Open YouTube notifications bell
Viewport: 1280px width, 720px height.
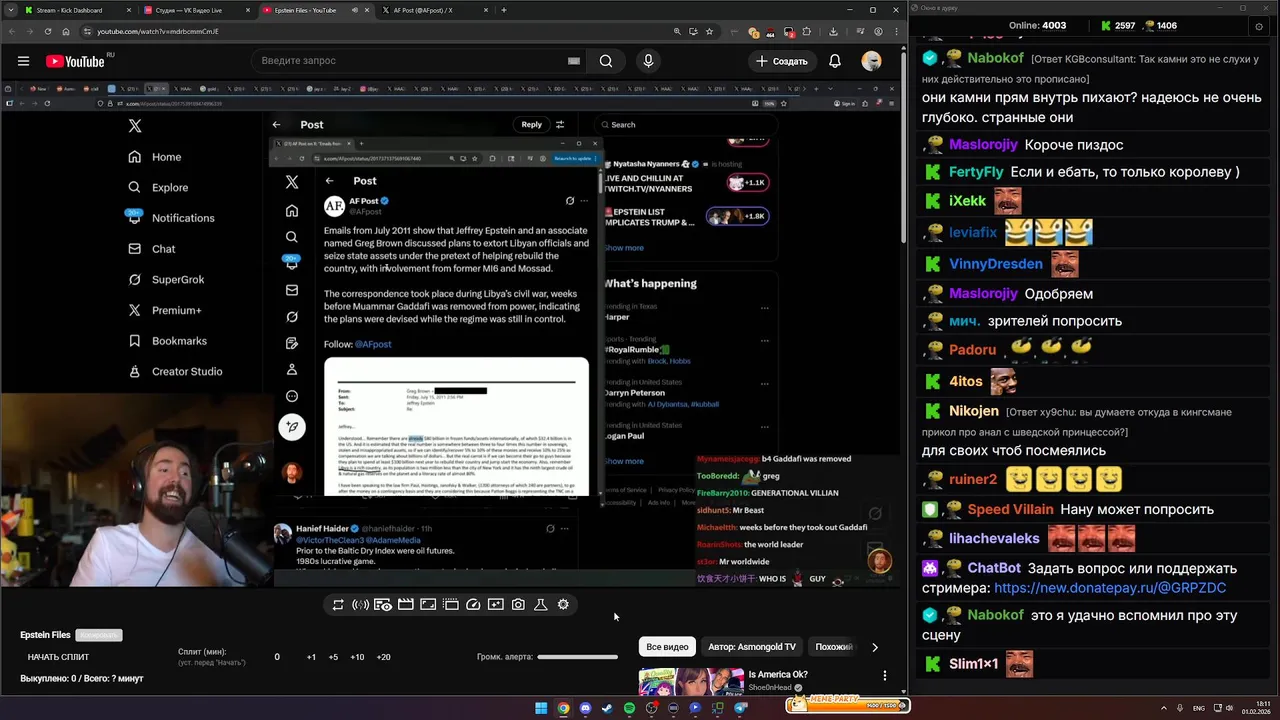835,61
